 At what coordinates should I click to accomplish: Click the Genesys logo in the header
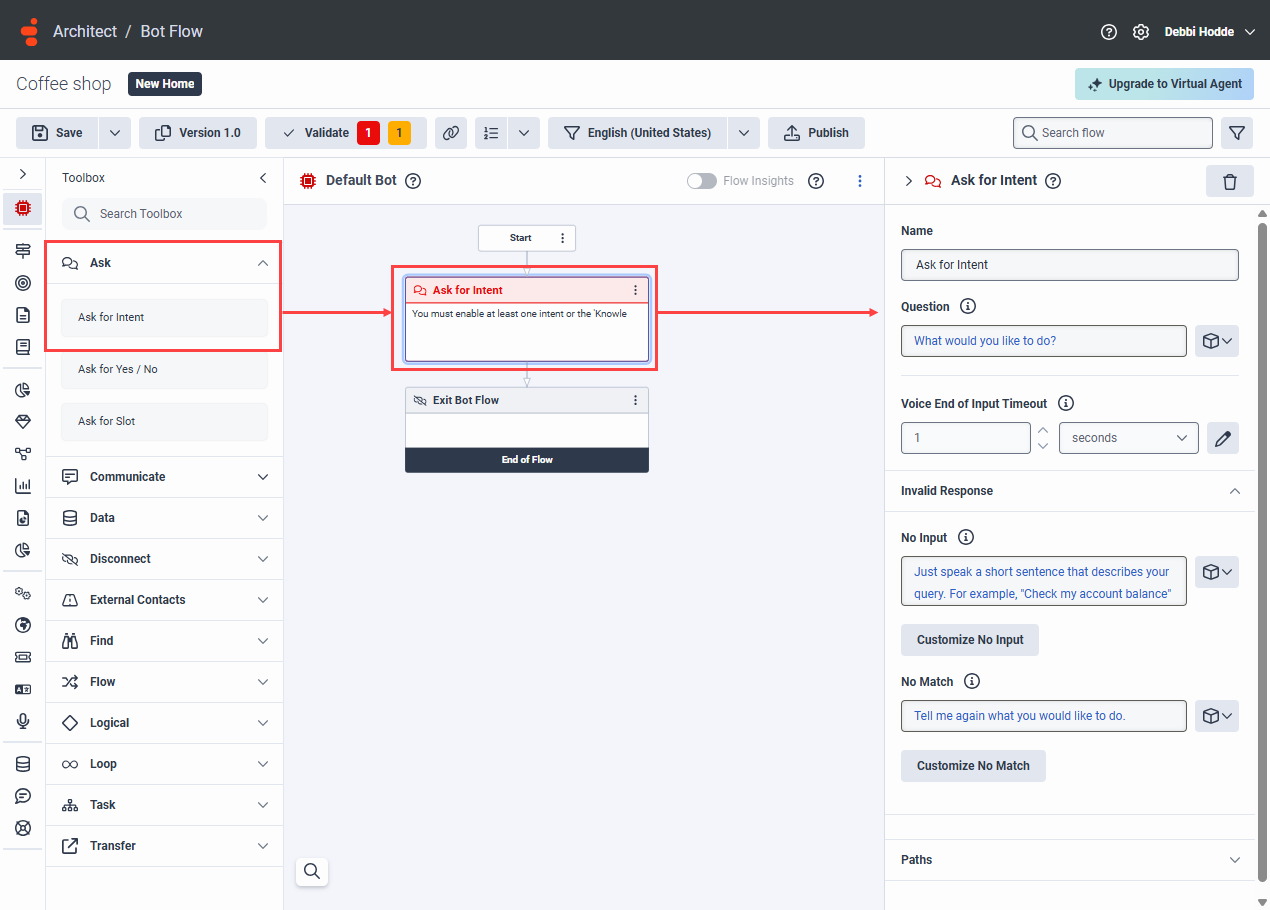coord(30,31)
